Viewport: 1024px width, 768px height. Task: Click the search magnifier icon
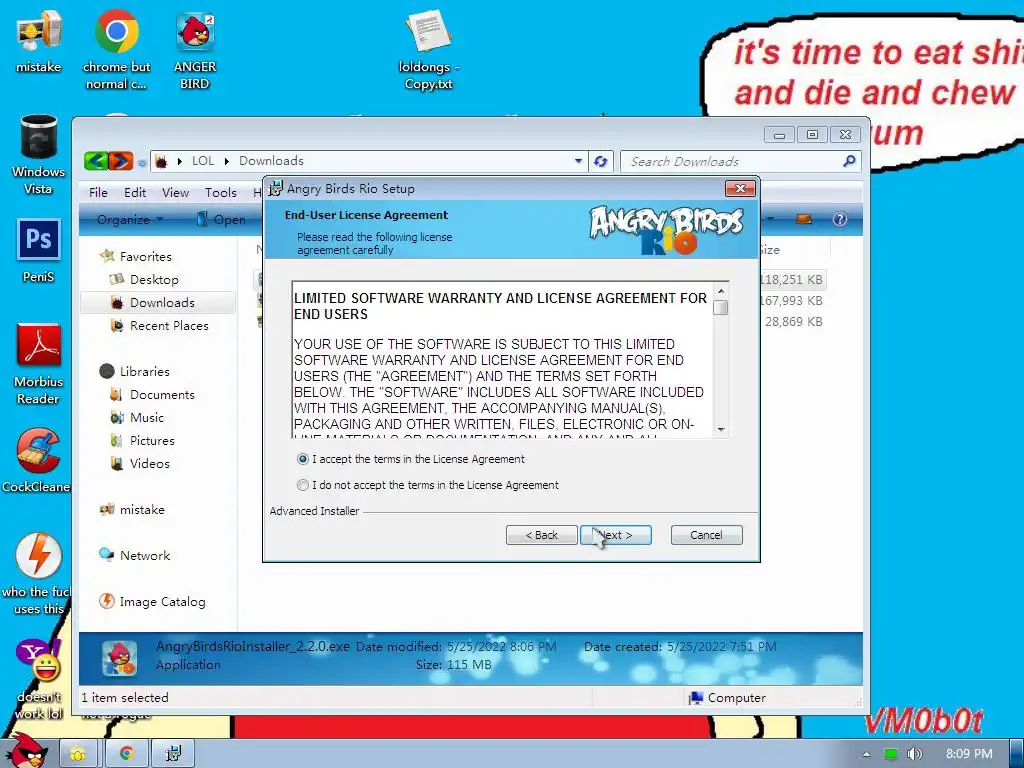[849, 161]
